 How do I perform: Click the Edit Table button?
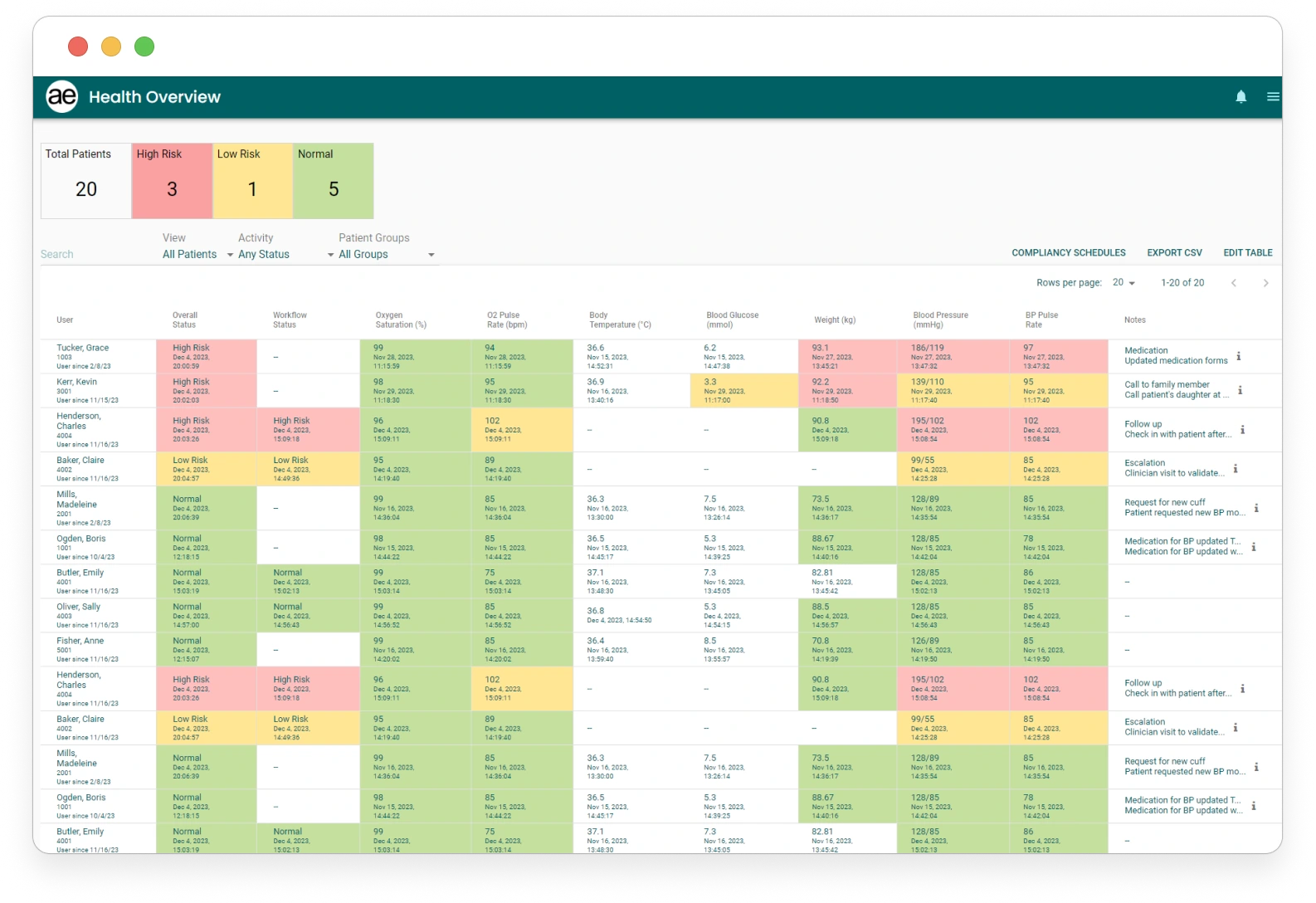1247,253
